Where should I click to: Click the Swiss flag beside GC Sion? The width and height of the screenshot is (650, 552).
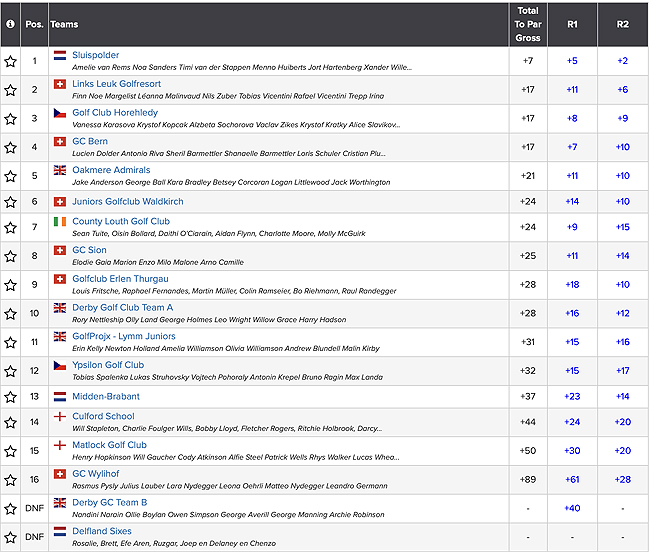point(60,250)
